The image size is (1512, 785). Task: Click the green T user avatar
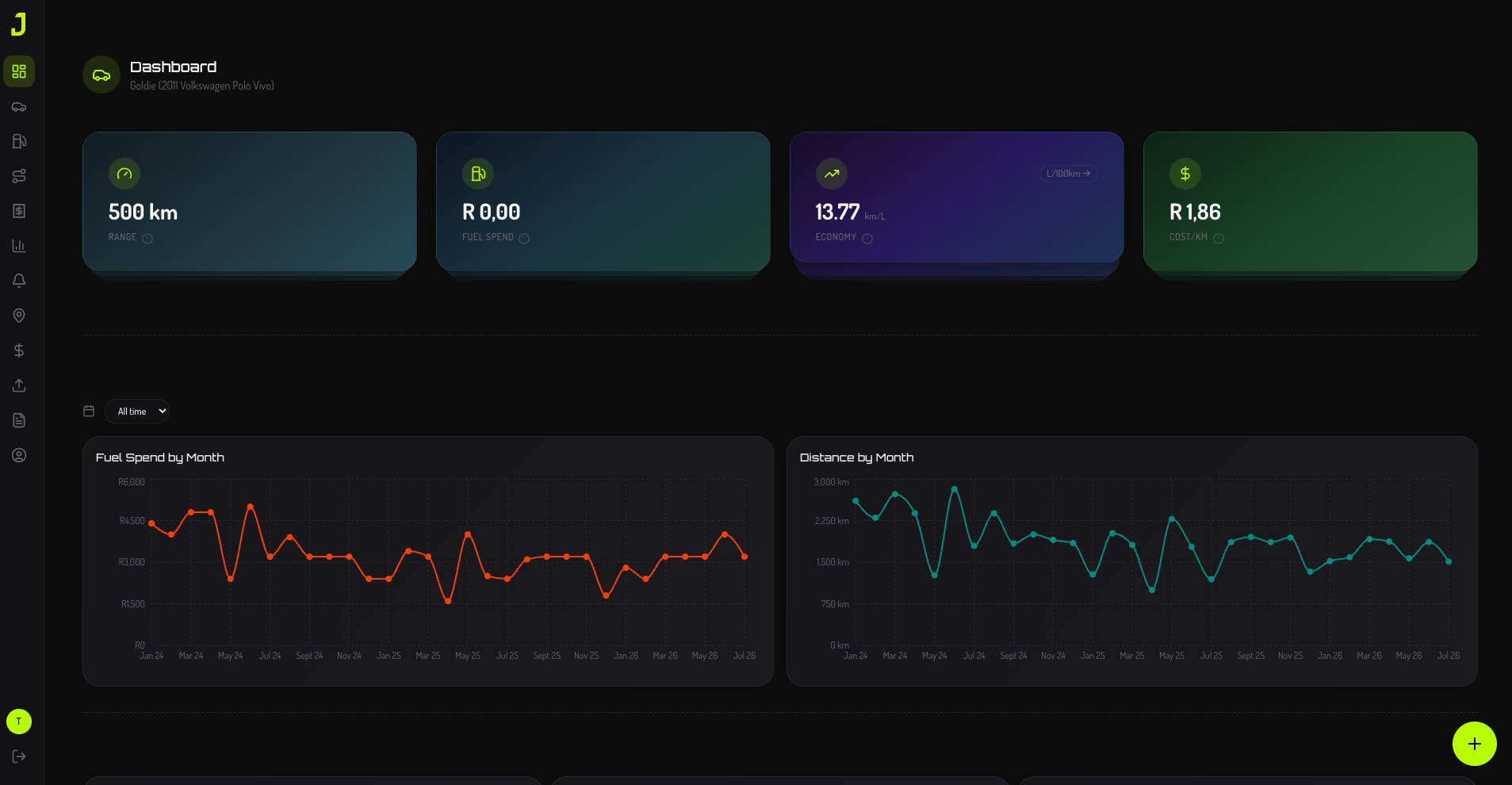[x=19, y=722]
